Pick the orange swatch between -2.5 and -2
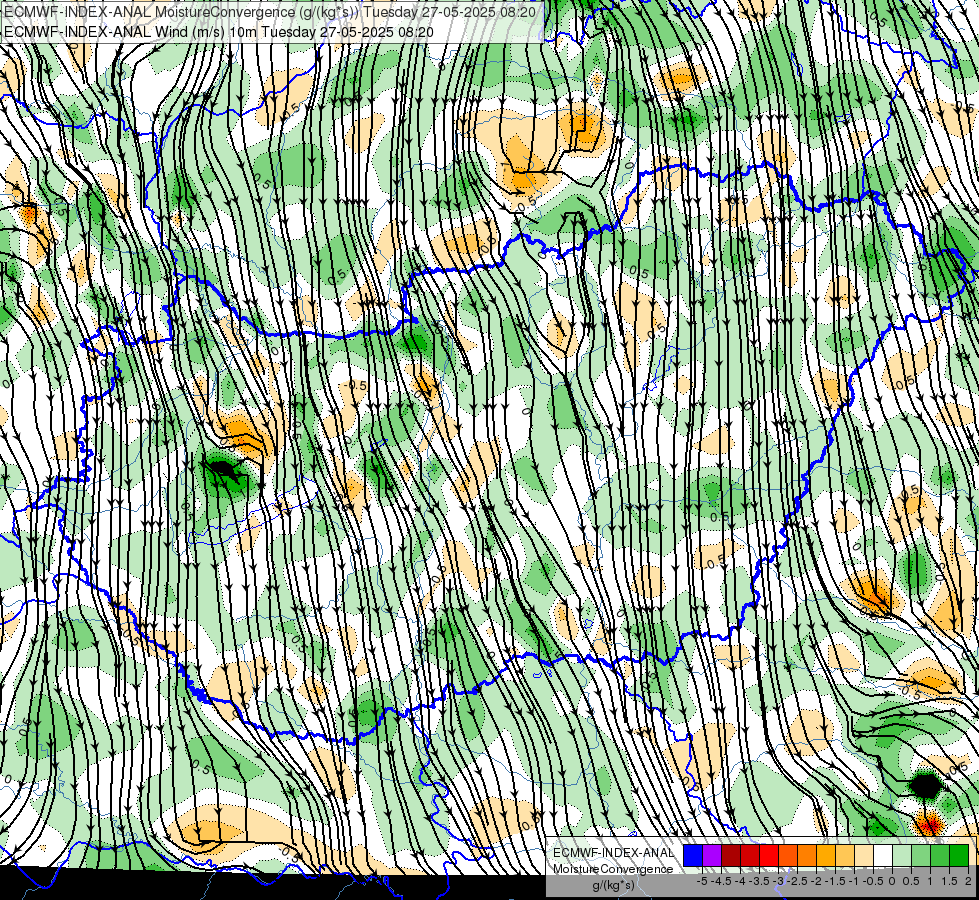 pos(807,855)
